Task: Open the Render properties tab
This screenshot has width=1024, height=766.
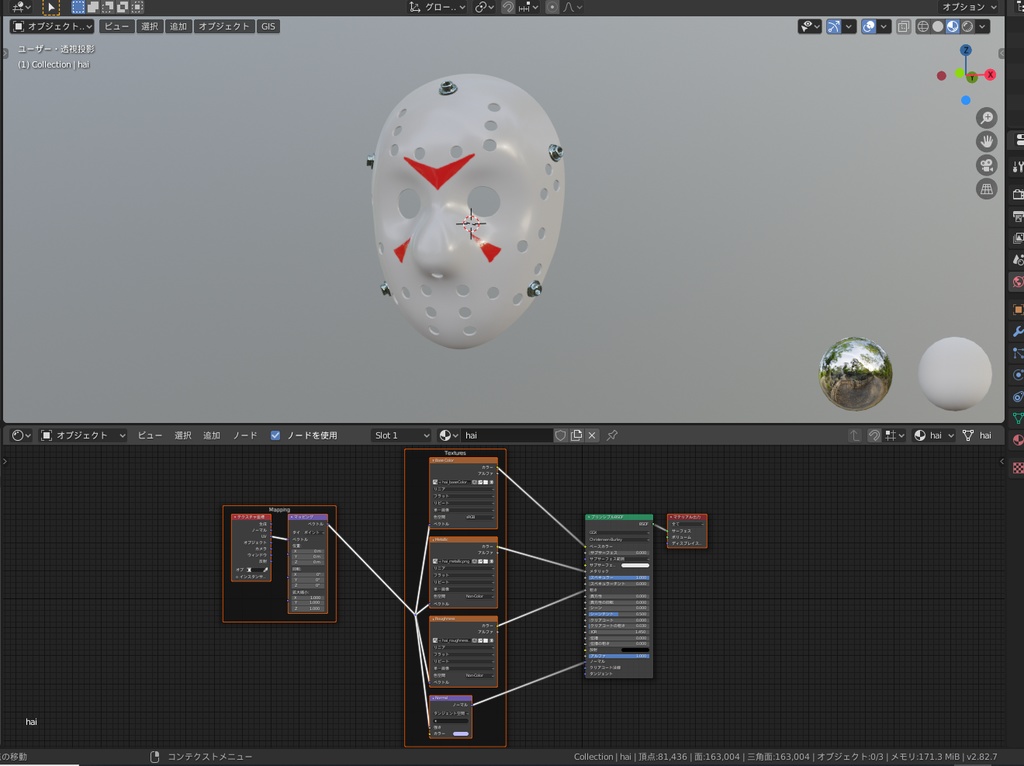Action: coord(1017,194)
